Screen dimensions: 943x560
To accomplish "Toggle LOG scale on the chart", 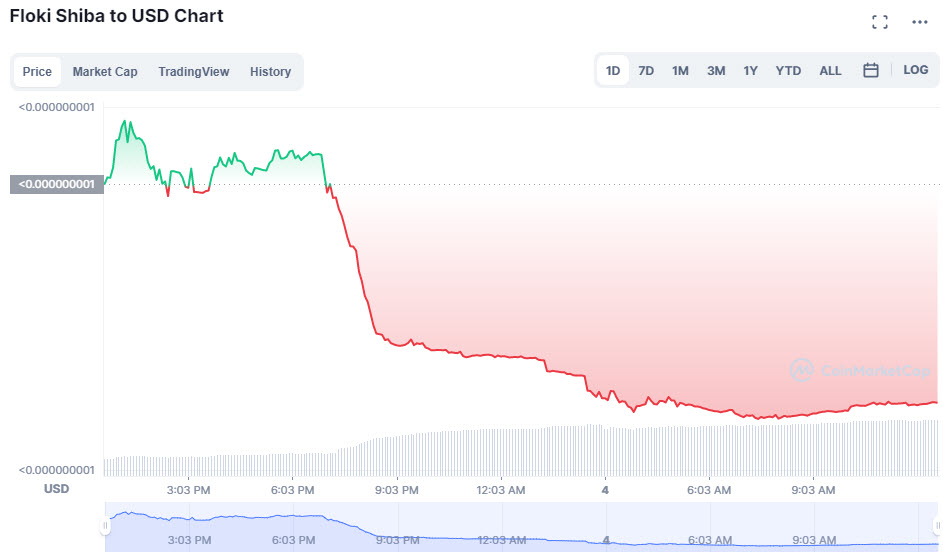I will click(x=916, y=70).
